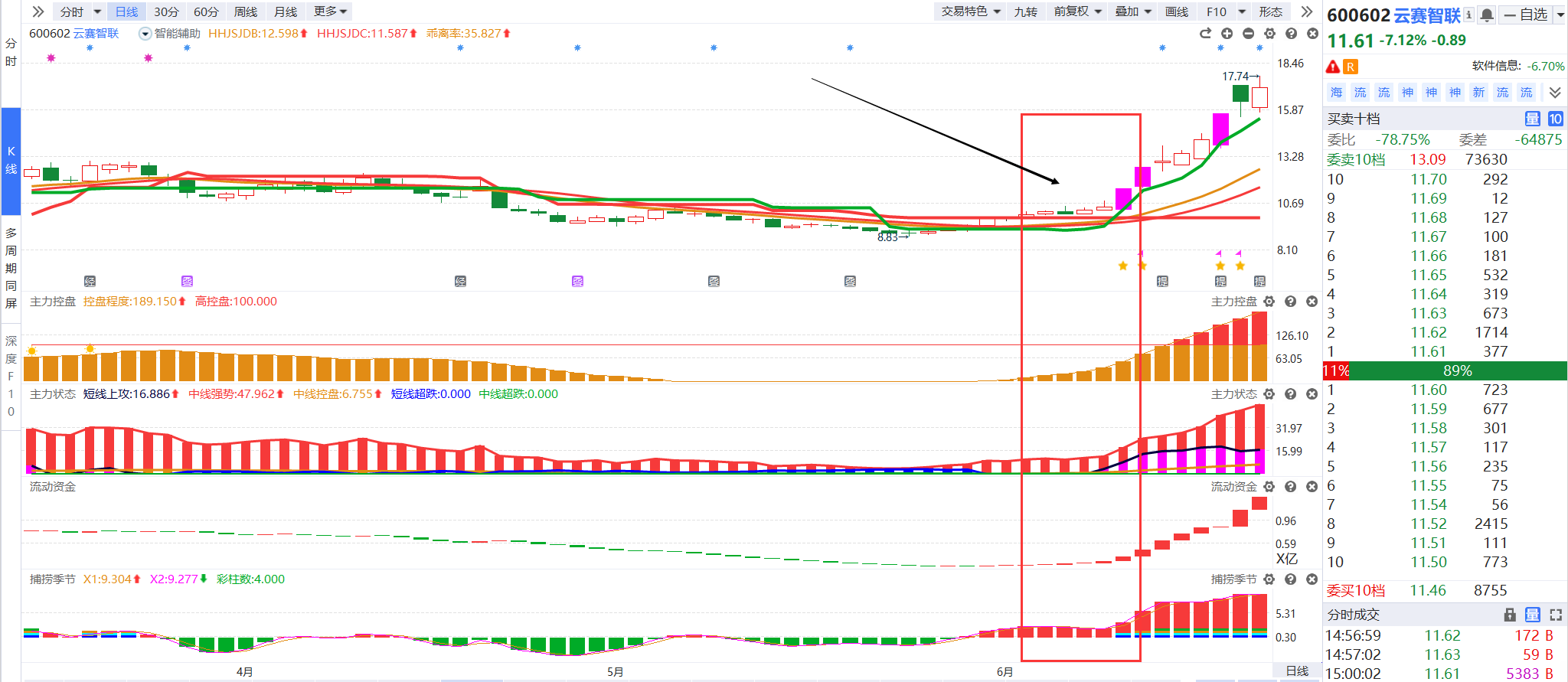Toggle 量 view in 买卖十档 header
The width and height of the screenshot is (1568, 682).
(x=1532, y=119)
